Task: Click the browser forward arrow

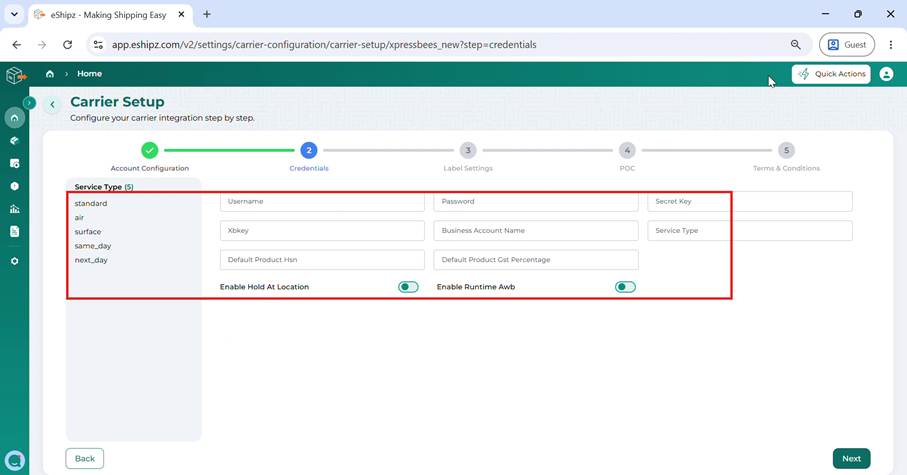Action: click(42, 45)
